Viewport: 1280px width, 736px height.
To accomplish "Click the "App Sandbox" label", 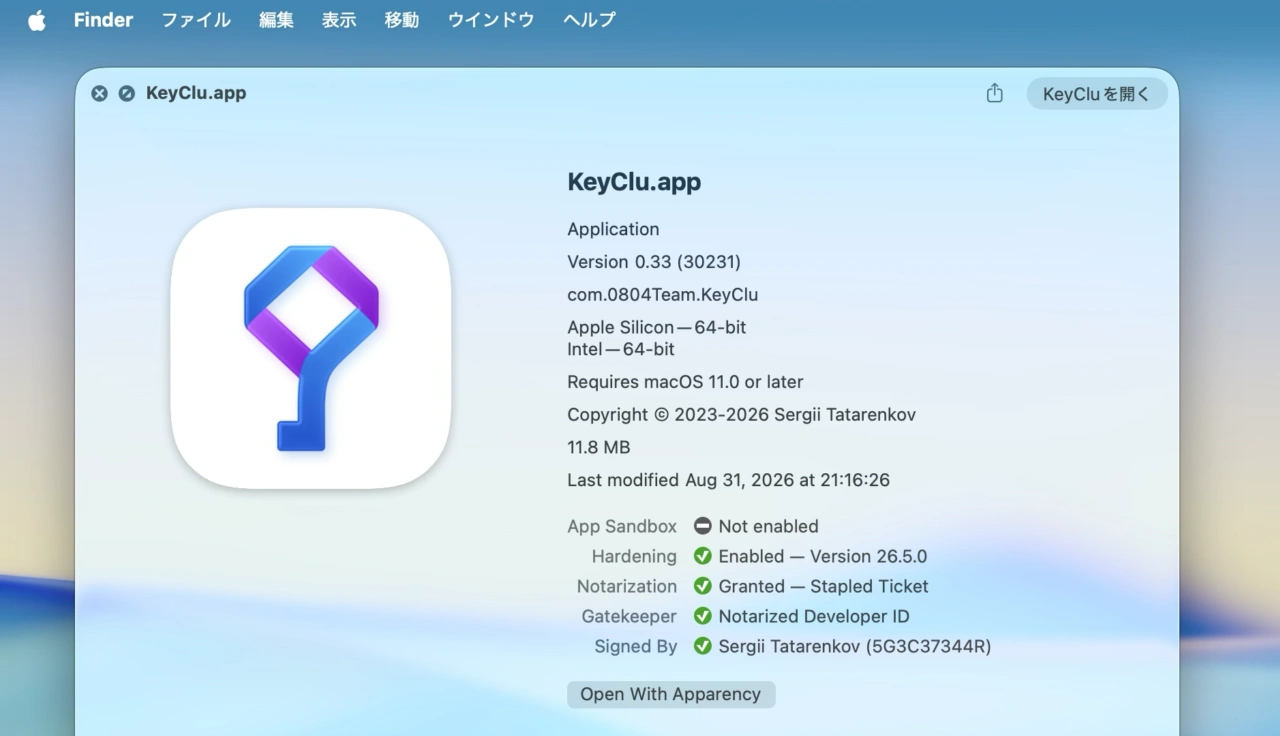I will (x=622, y=526).
